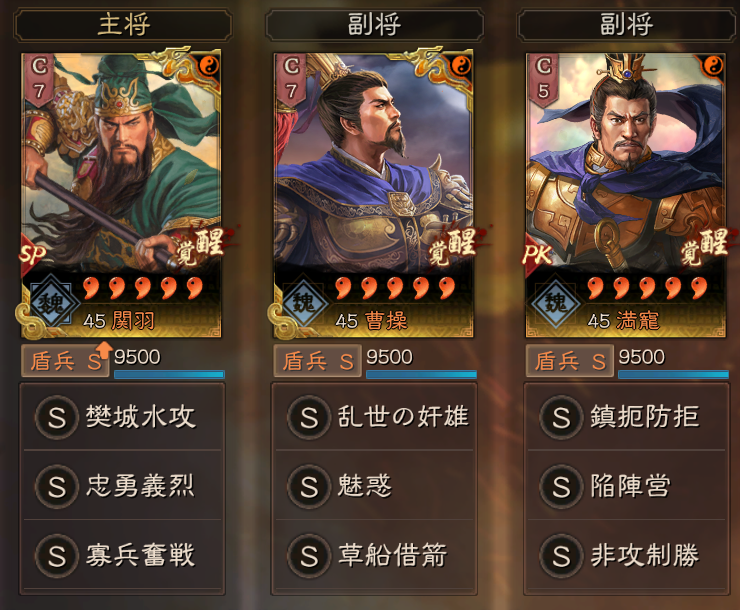Click the 主将 header tab
The height and width of the screenshot is (610, 740).
[x=123, y=25]
